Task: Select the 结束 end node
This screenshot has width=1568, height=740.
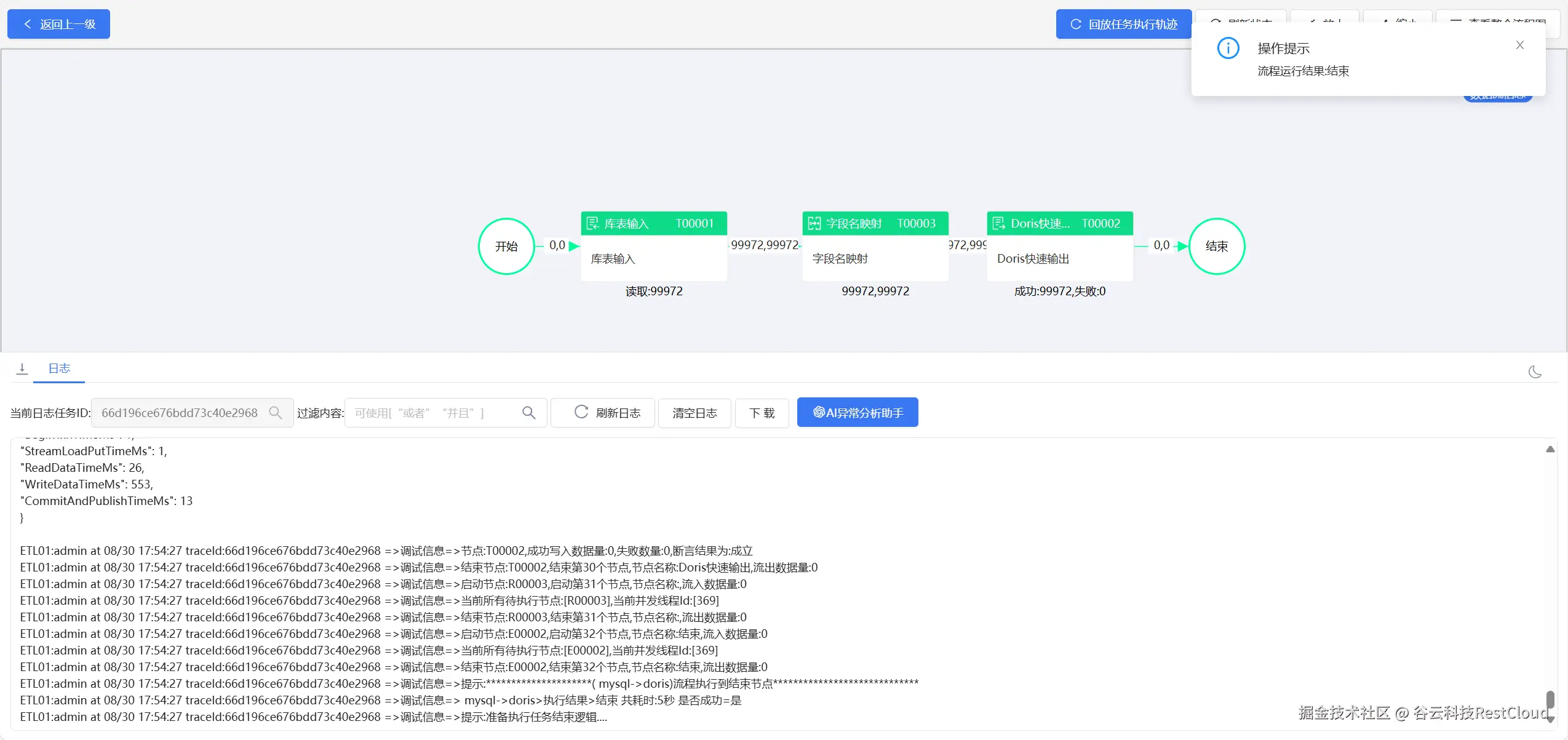Action: coord(1216,246)
